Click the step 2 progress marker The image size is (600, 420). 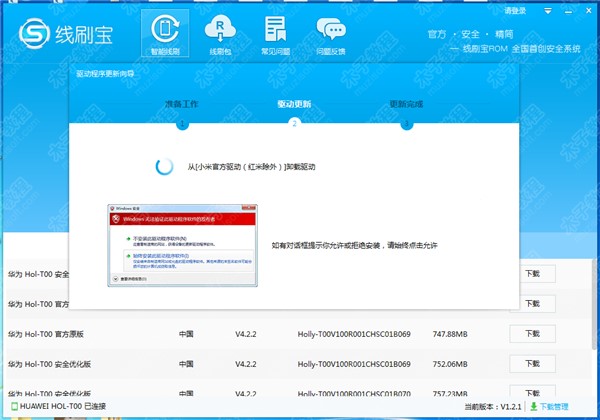point(294,124)
